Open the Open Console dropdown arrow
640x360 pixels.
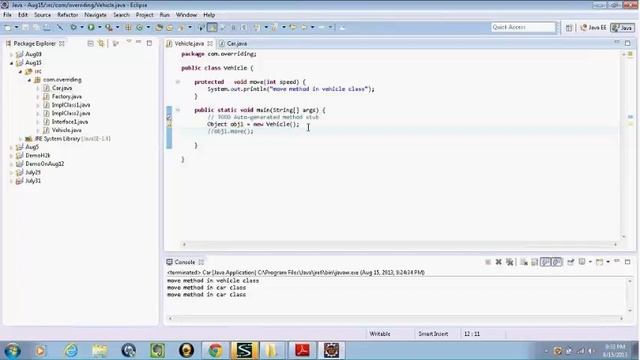(x=608, y=262)
